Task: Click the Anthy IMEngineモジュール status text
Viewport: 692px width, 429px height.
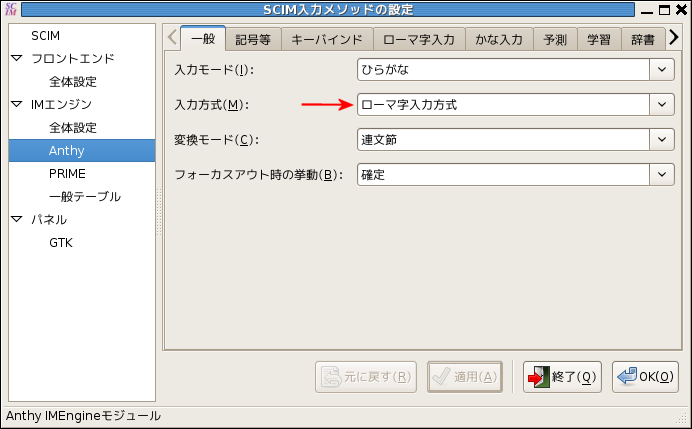Action: (83, 416)
